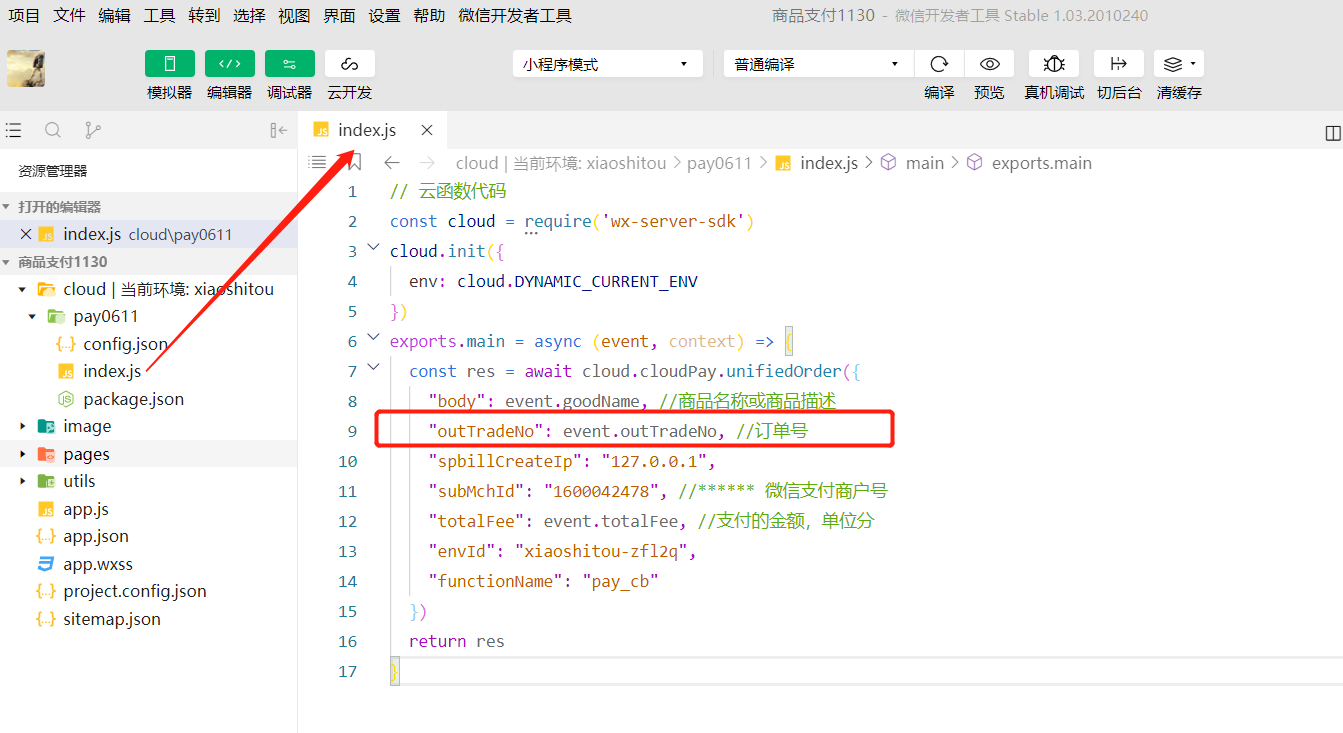Close index.js in open editors list
Image resolution: width=1343 pixels, height=733 pixels.
(x=26, y=234)
